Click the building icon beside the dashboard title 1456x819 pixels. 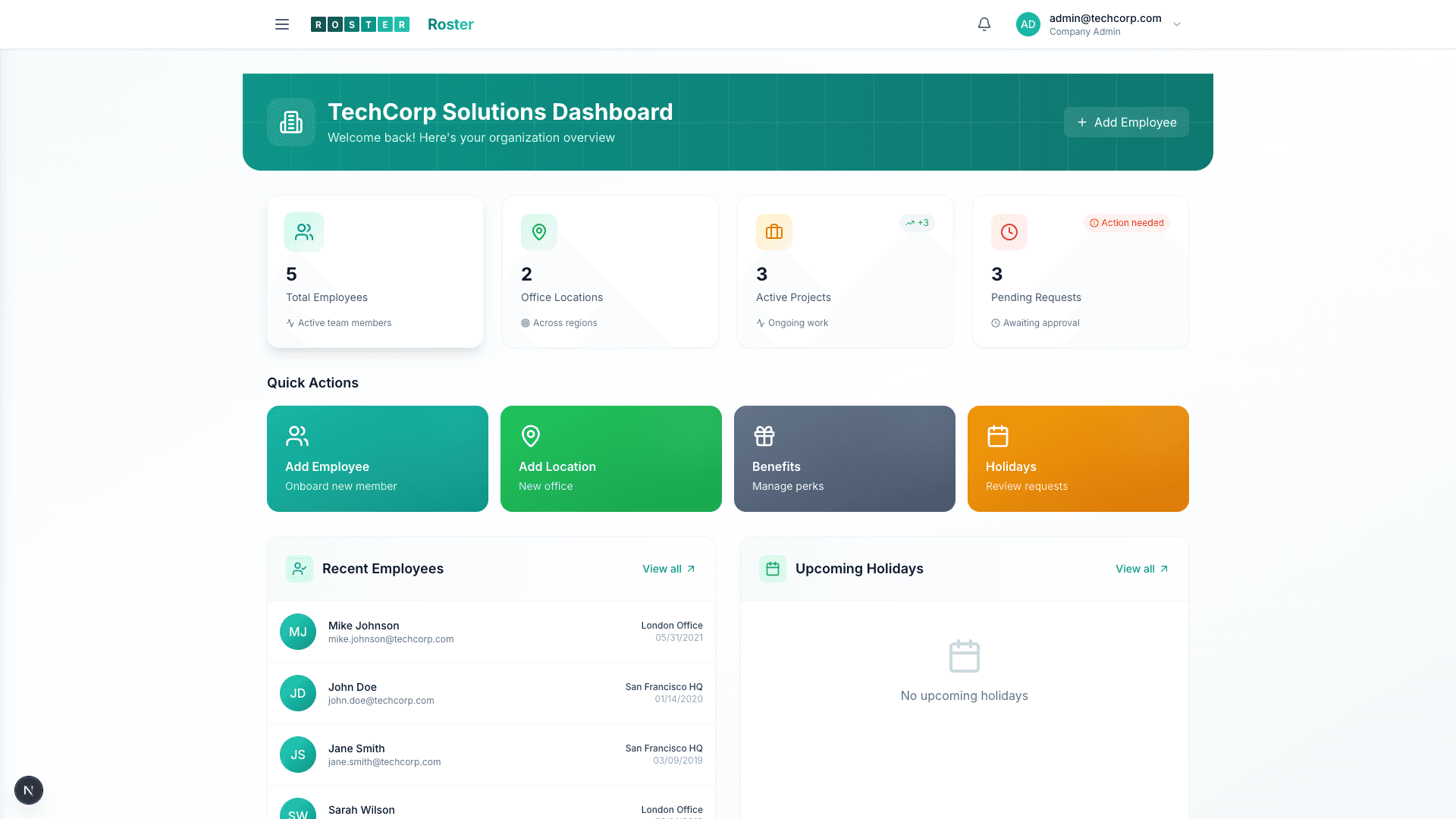[x=291, y=121]
